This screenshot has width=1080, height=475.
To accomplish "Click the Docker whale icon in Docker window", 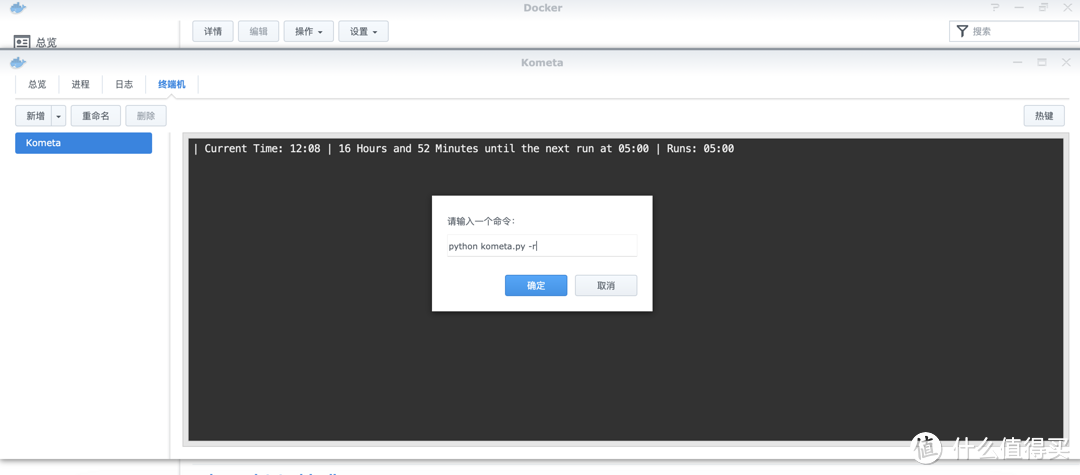I will pos(17,8).
